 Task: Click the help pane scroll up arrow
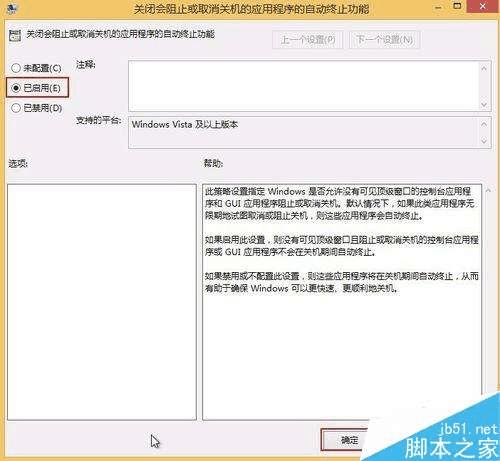coord(488,190)
